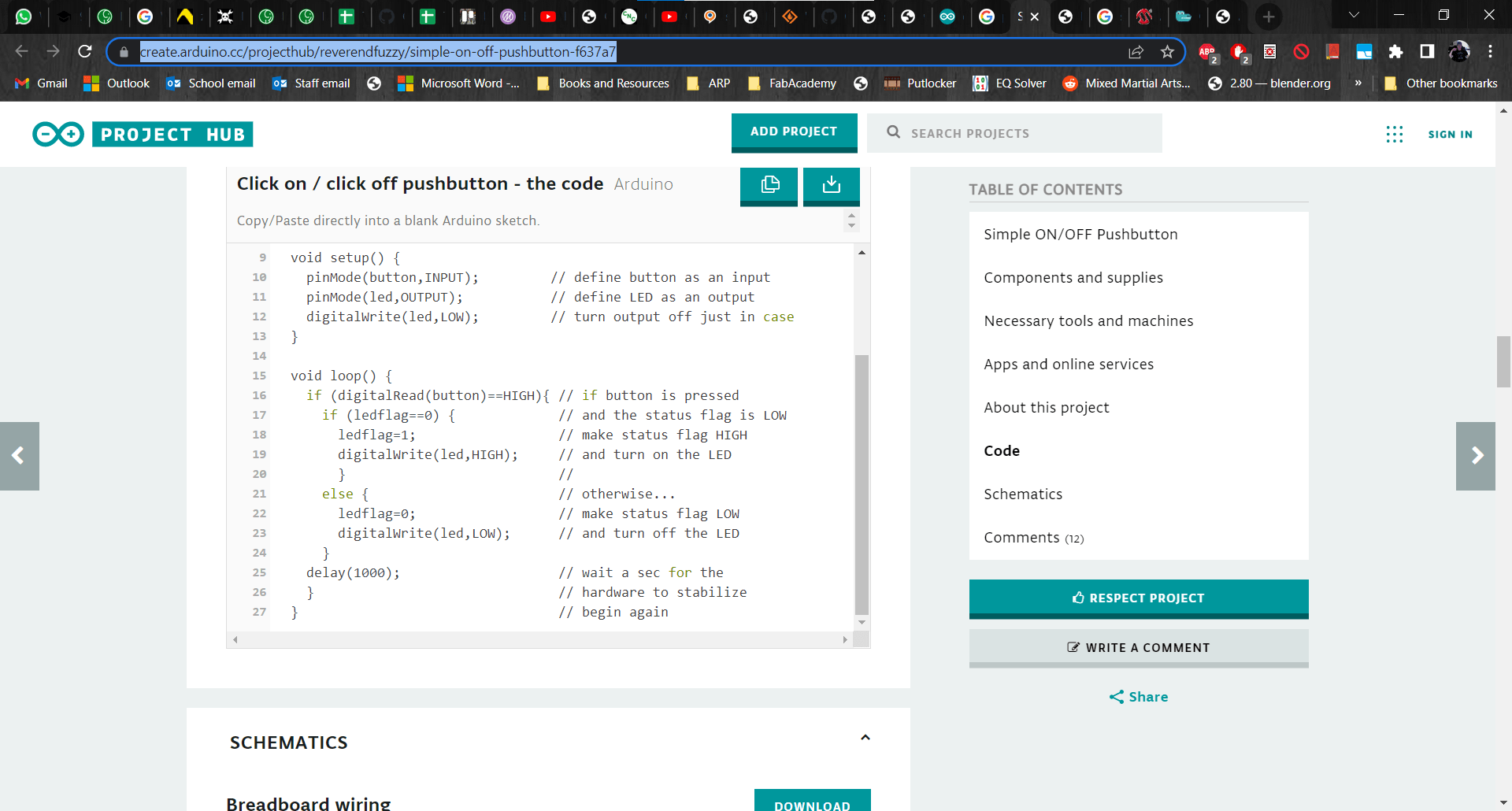Jump to Components and supplies section
The width and height of the screenshot is (1512, 811).
click(1073, 278)
